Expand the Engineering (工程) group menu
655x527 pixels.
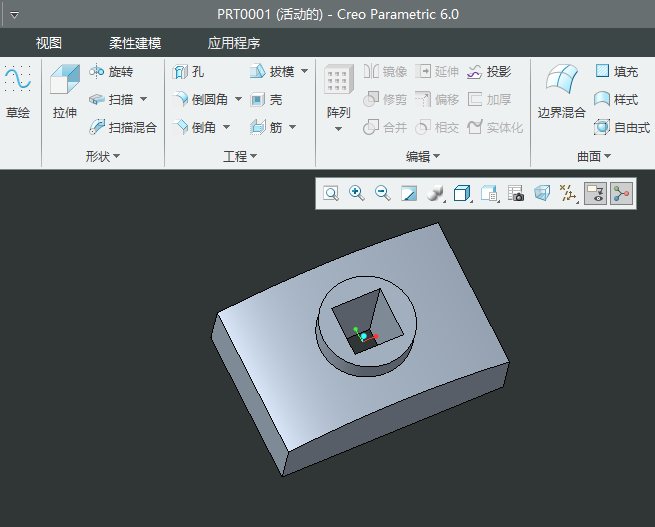[240, 157]
